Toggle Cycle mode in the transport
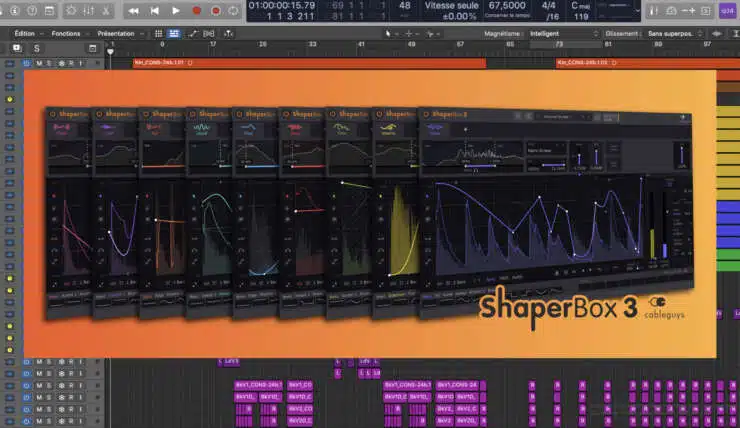 234,10
